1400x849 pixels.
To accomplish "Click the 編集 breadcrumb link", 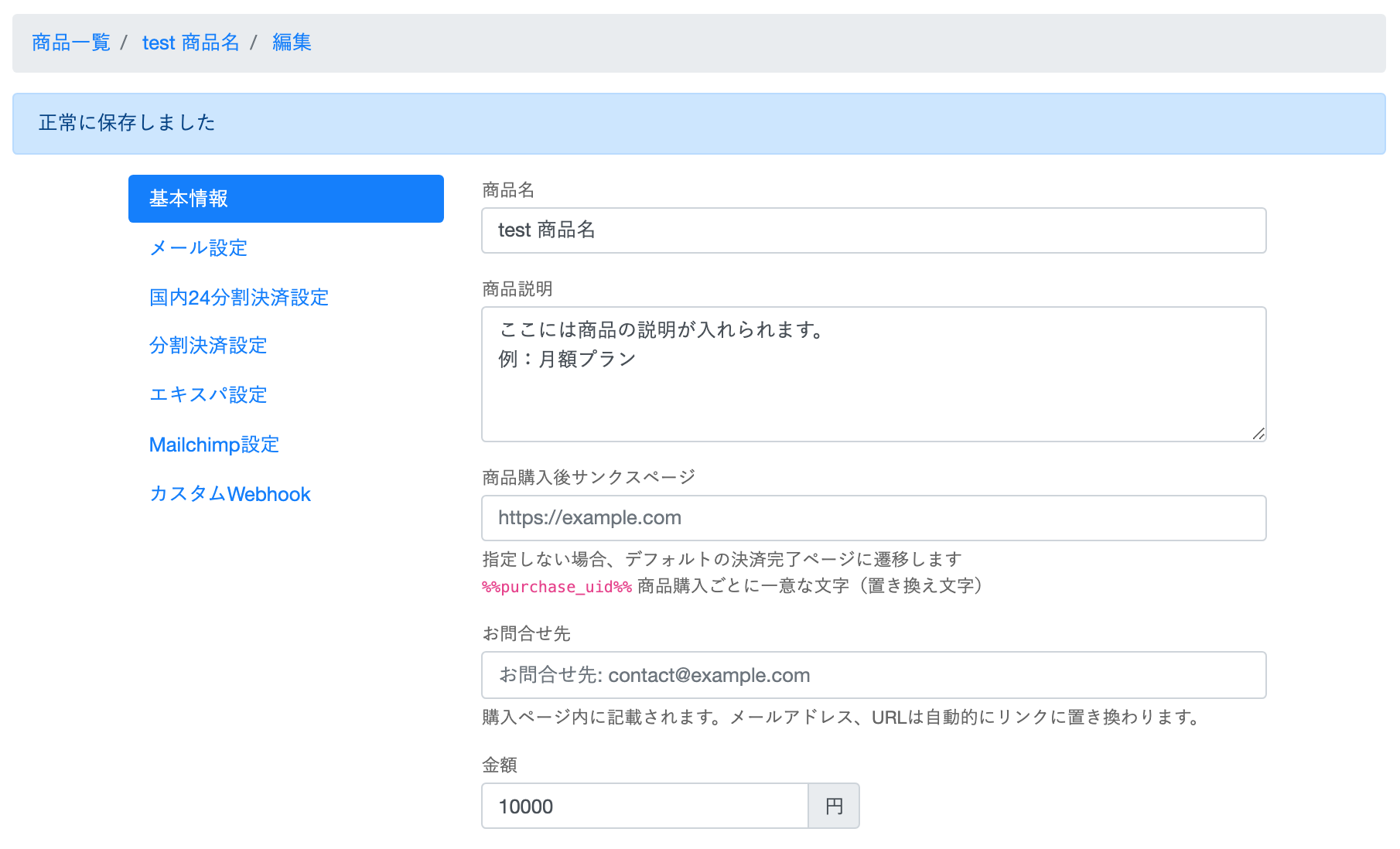I will point(292,43).
